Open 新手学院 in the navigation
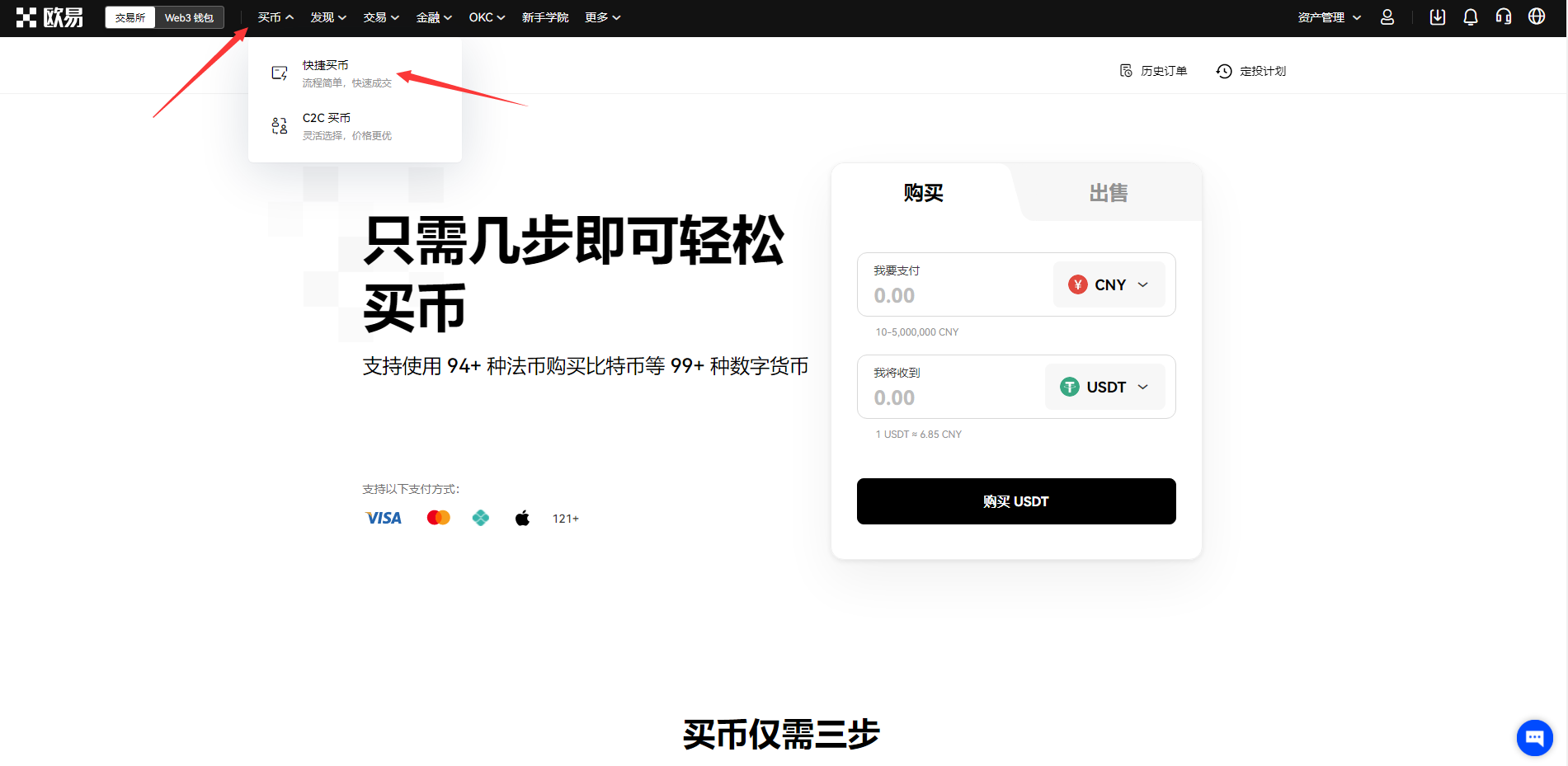Viewport: 1568px width, 766px height. coord(545,17)
